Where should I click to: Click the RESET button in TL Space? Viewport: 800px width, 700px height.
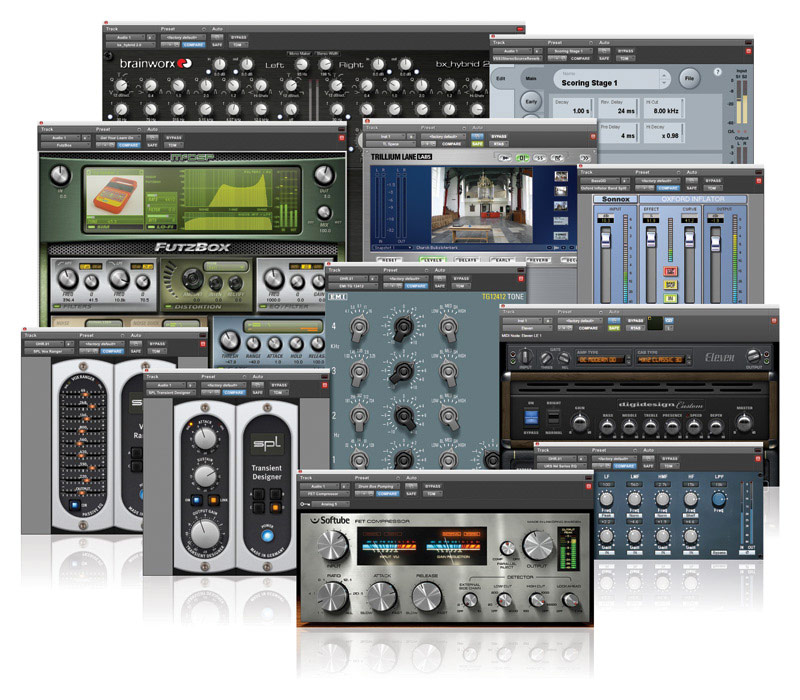tap(389, 260)
